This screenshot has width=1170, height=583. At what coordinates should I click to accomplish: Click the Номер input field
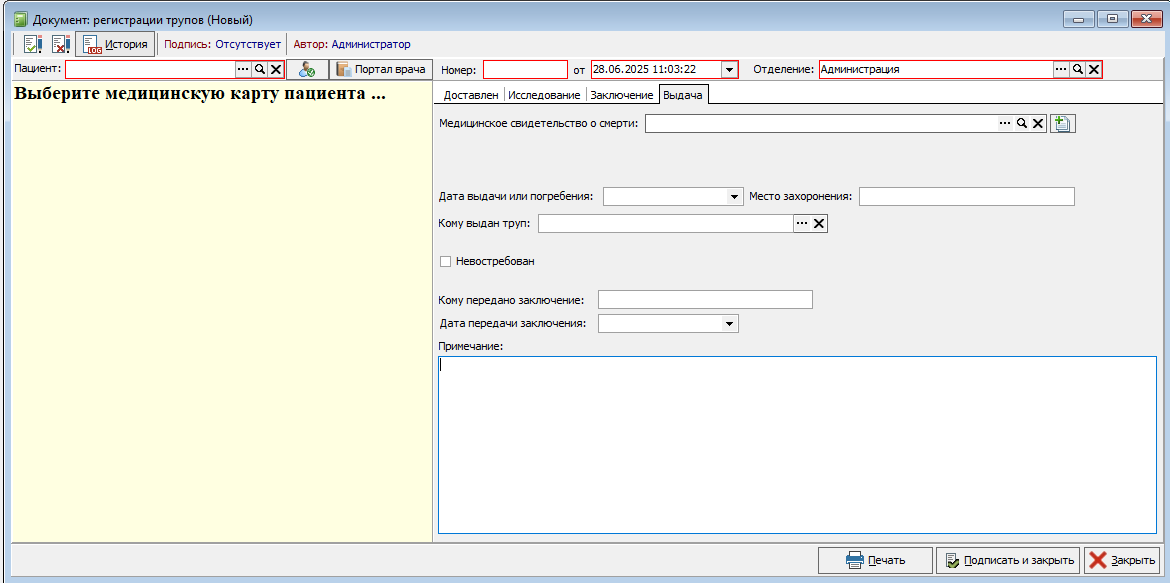(525, 69)
